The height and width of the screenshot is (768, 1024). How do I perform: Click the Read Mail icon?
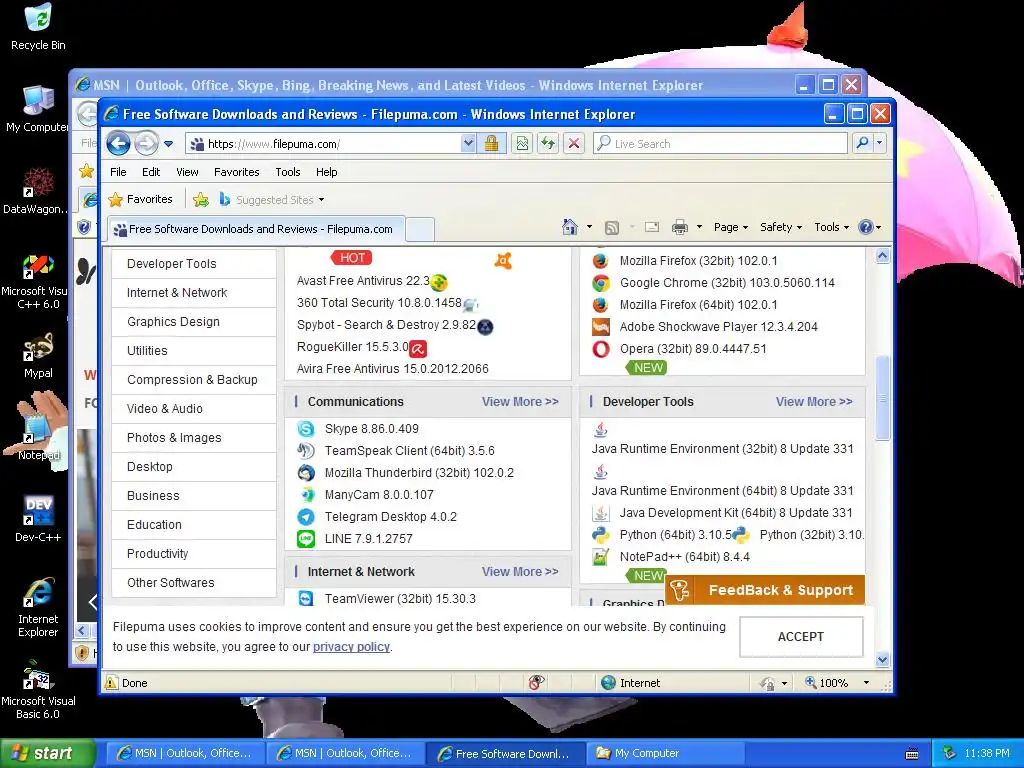[x=651, y=227]
